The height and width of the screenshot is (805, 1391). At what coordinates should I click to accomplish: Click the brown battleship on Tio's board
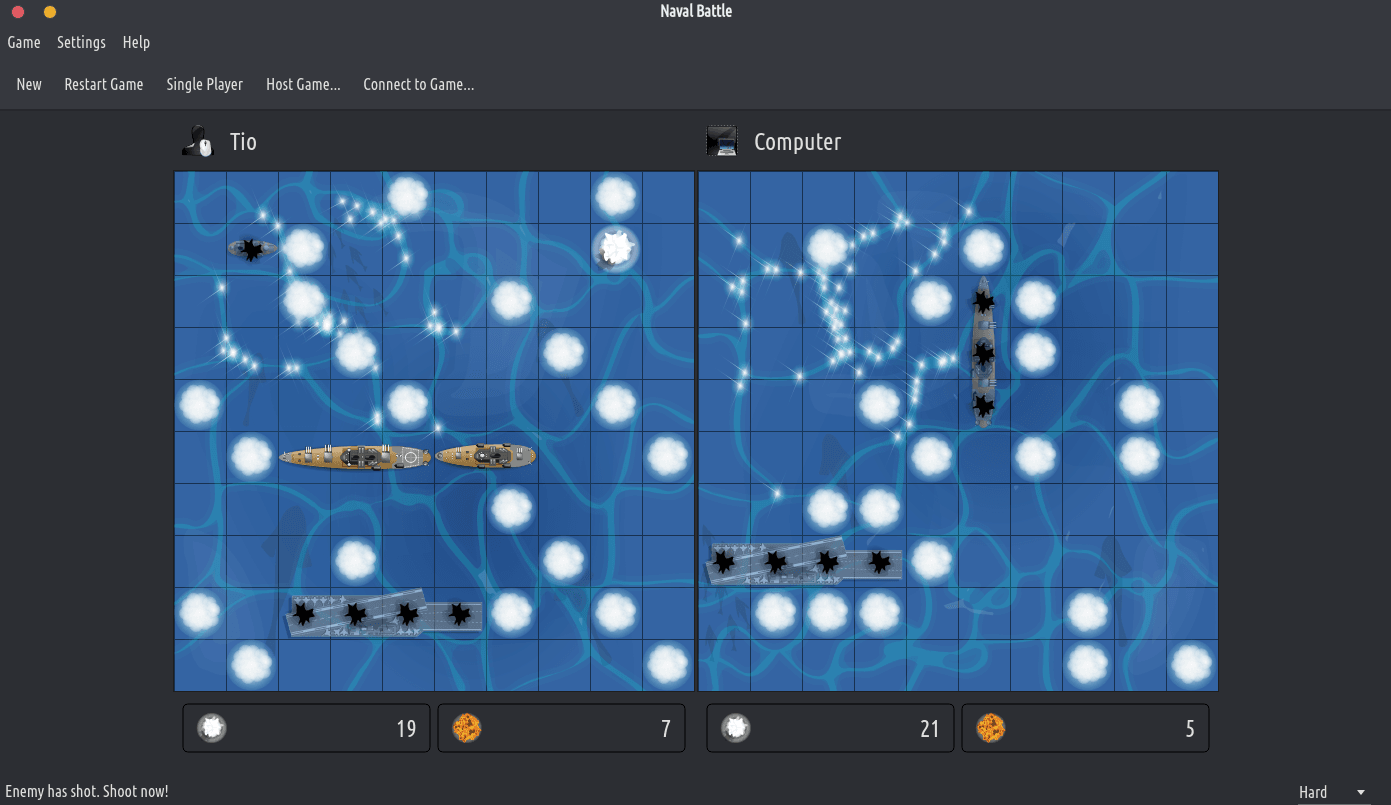355,457
